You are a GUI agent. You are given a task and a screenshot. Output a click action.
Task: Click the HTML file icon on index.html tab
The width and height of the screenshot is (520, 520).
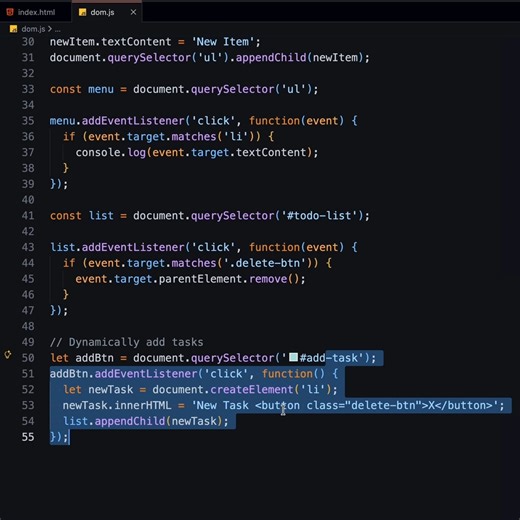(x=10, y=12)
